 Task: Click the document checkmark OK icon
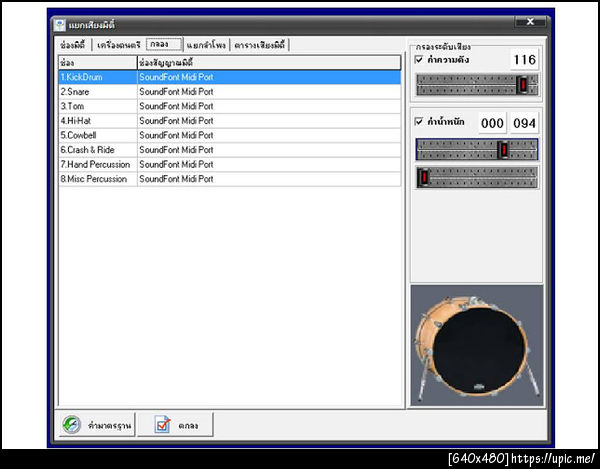(162, 424)
